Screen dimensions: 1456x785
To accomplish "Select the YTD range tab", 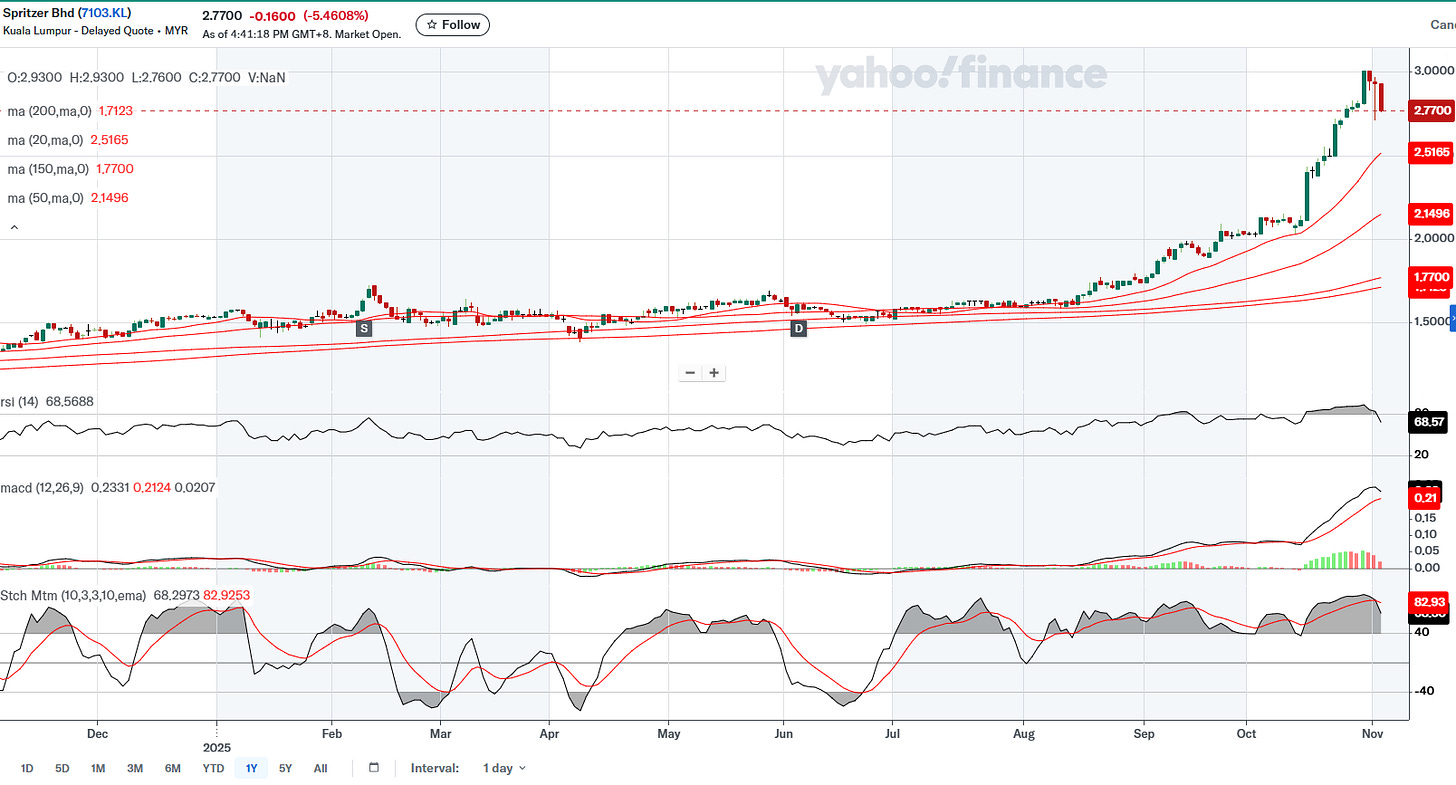I will tap(213, 768).
